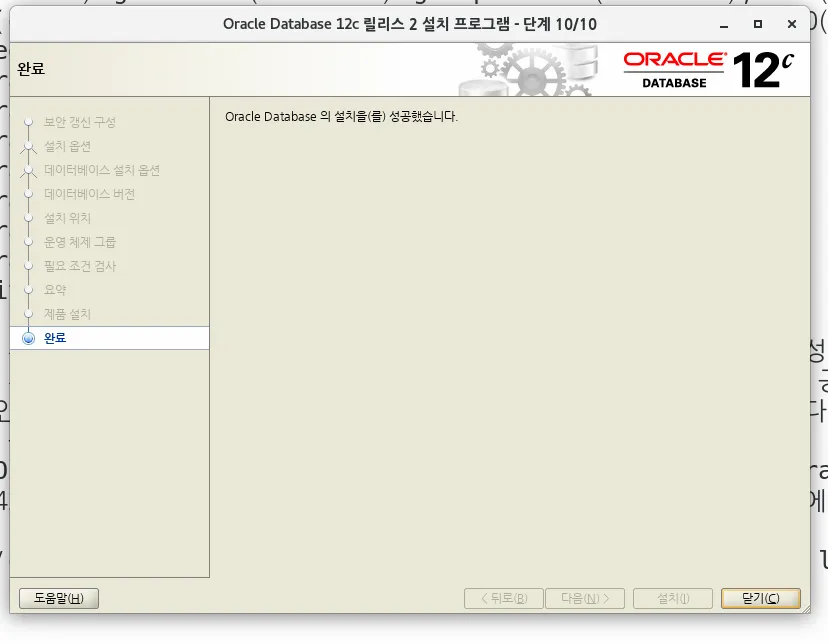Viewport: 828px width, 644px height.
Task: Maximize the installer window
Action: [x=758, y=24]
